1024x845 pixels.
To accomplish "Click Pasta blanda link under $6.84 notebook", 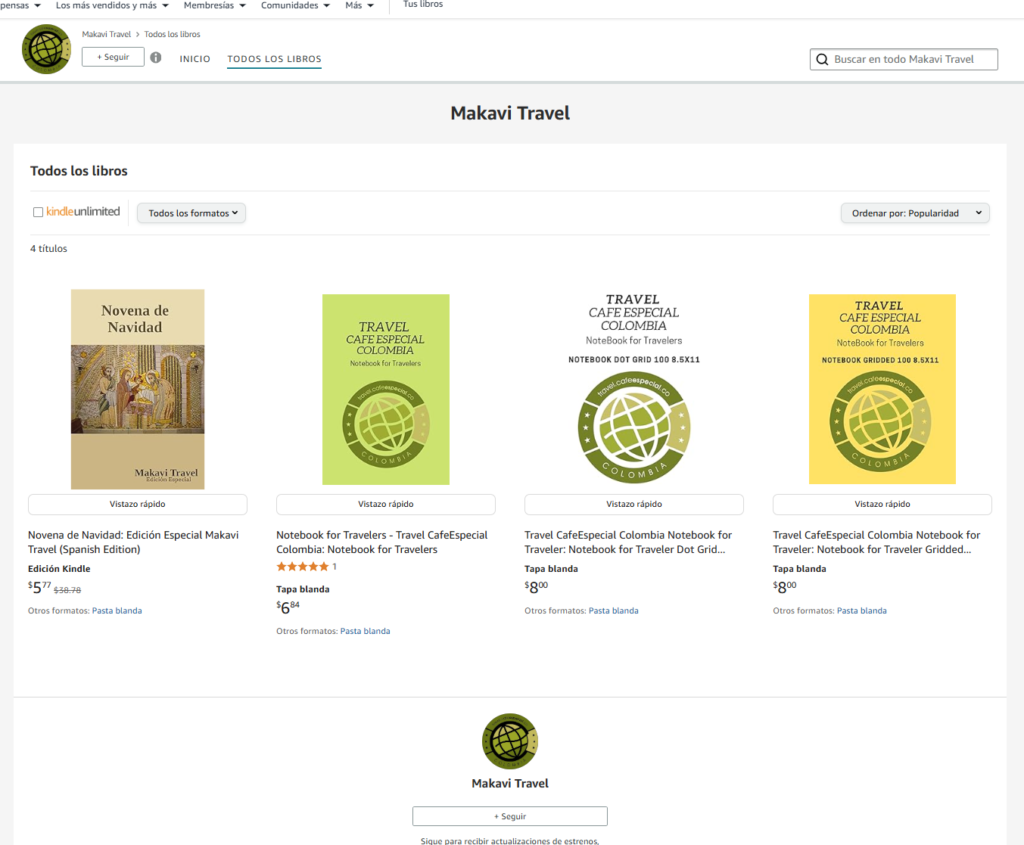I will [x=365, y=631].
